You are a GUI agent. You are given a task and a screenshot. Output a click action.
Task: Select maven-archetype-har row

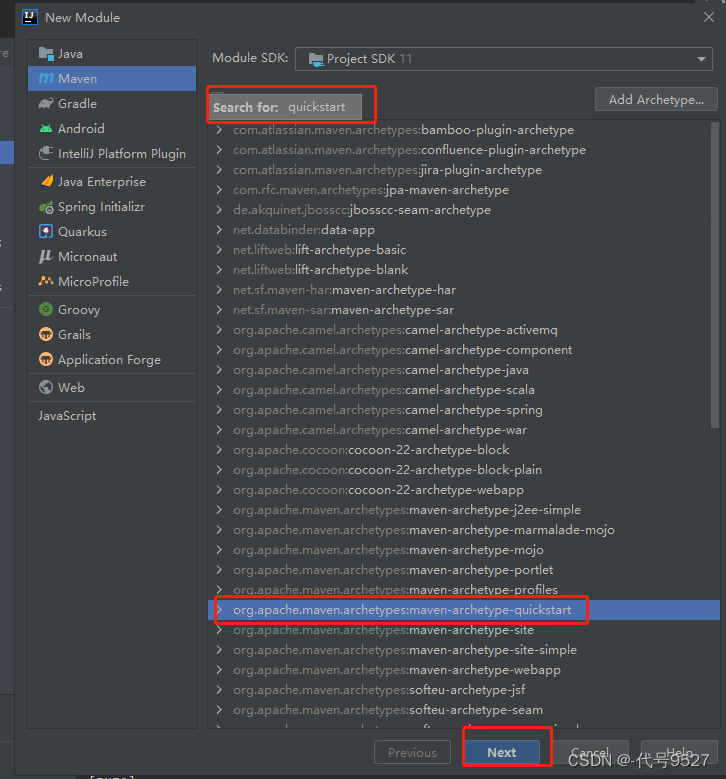pos(464,290)
